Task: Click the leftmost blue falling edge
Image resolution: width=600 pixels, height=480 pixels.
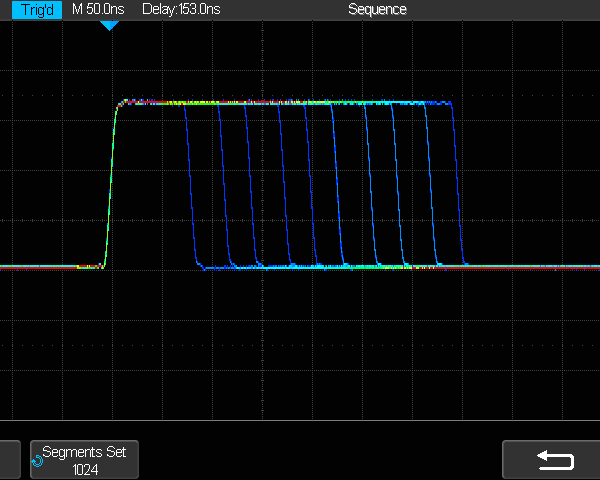Action: [x=190, y=185]
